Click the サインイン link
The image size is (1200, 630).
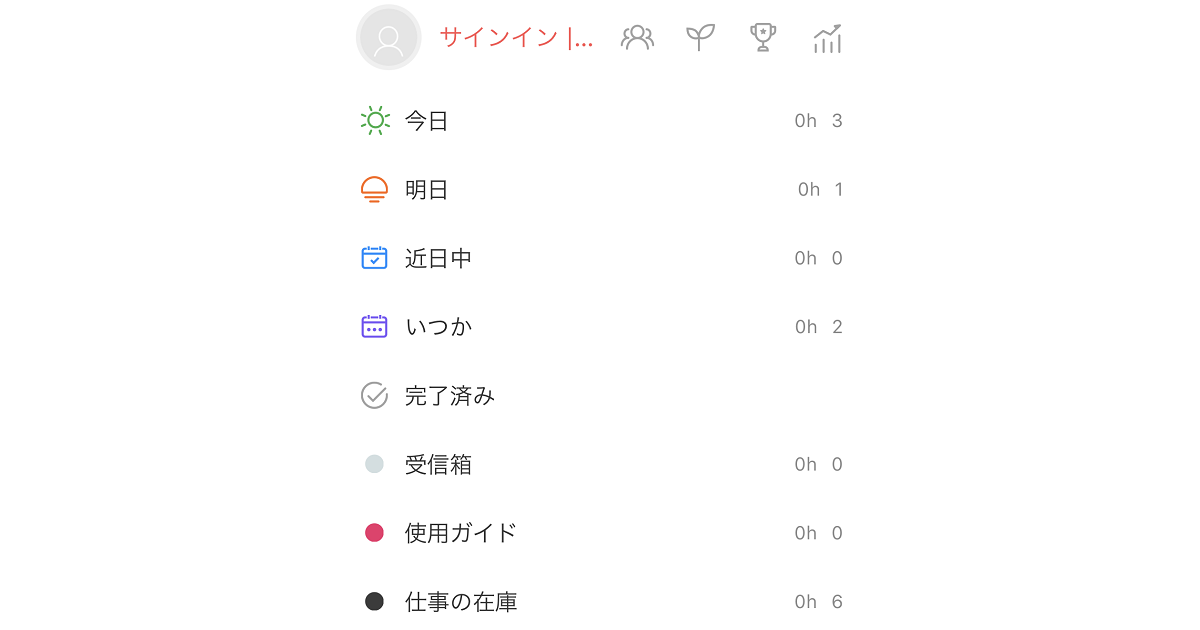(x=516, y=38)
